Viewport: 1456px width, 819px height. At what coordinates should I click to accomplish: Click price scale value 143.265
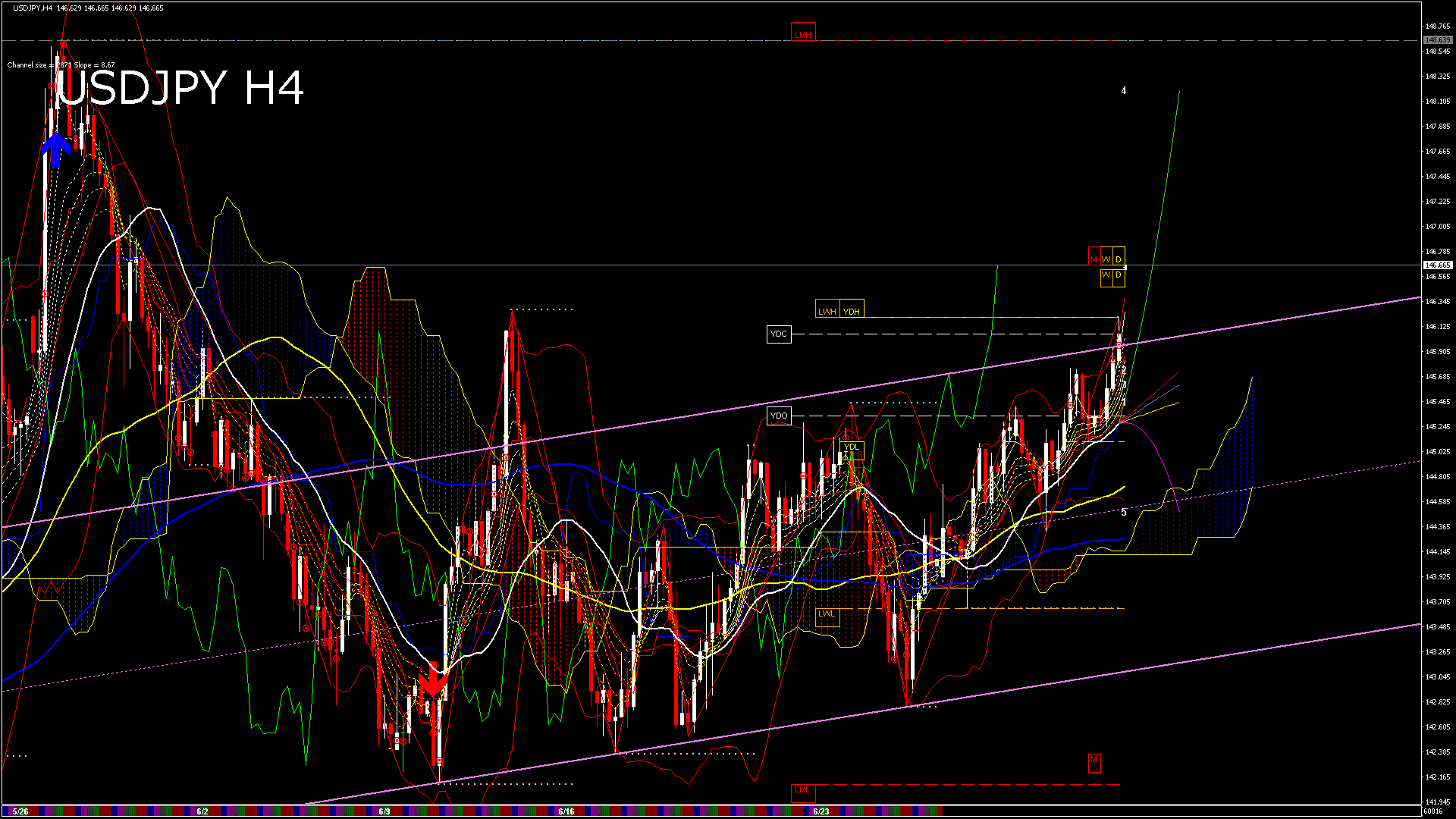(x=1438, y=652)
